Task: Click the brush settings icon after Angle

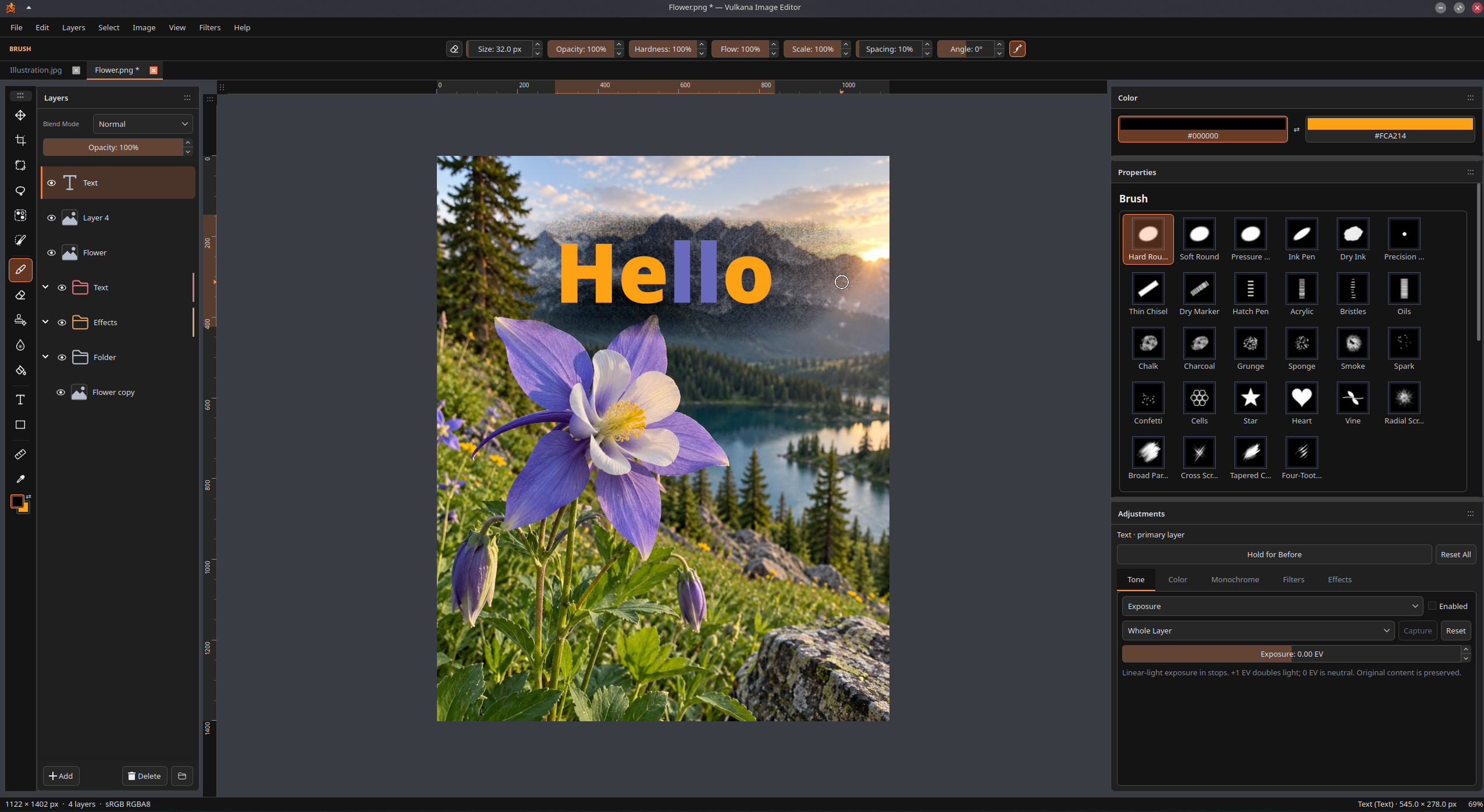Action: click(x=1017, y=49)
